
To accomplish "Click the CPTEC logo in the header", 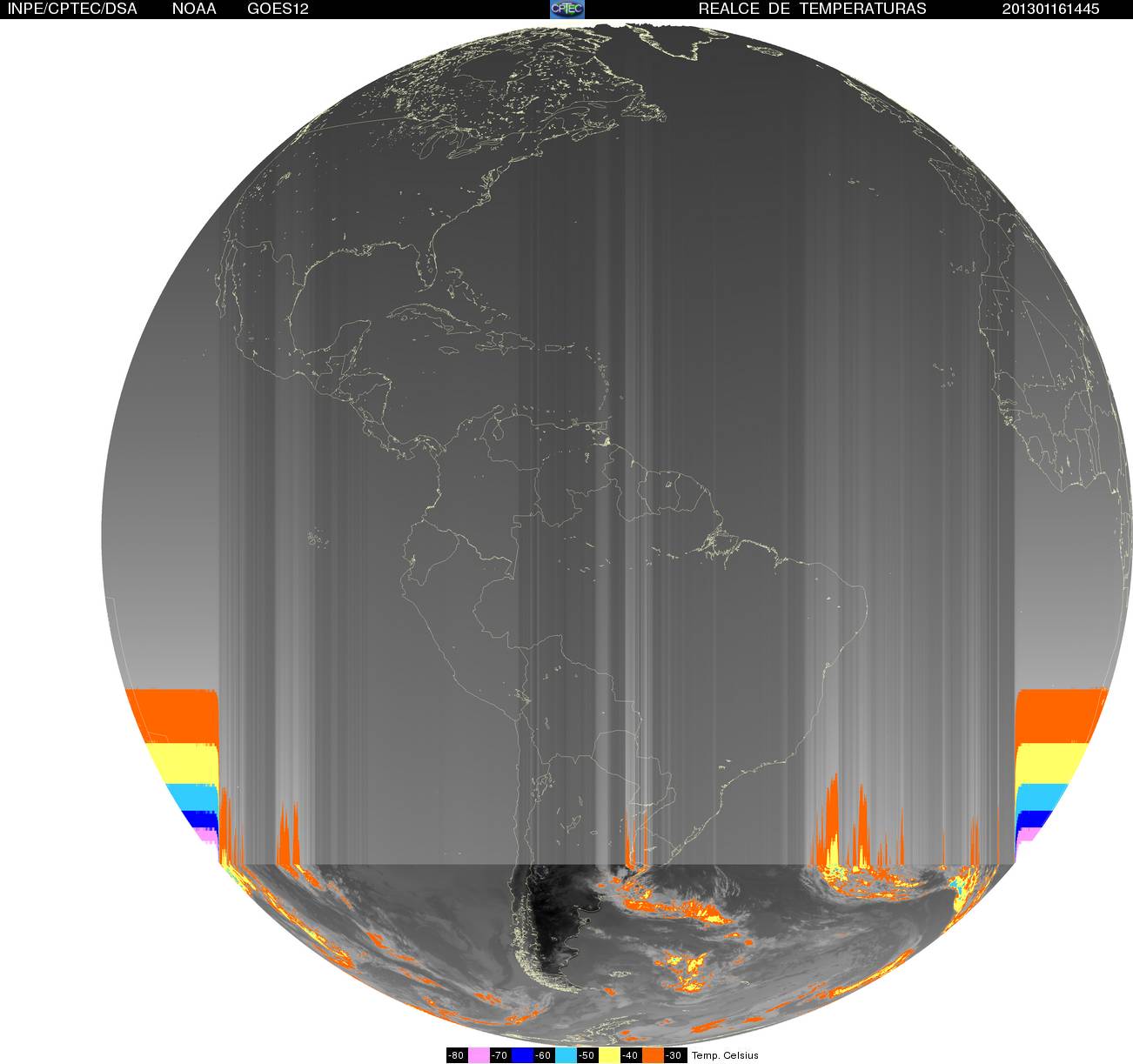I will tap(567, 9).
